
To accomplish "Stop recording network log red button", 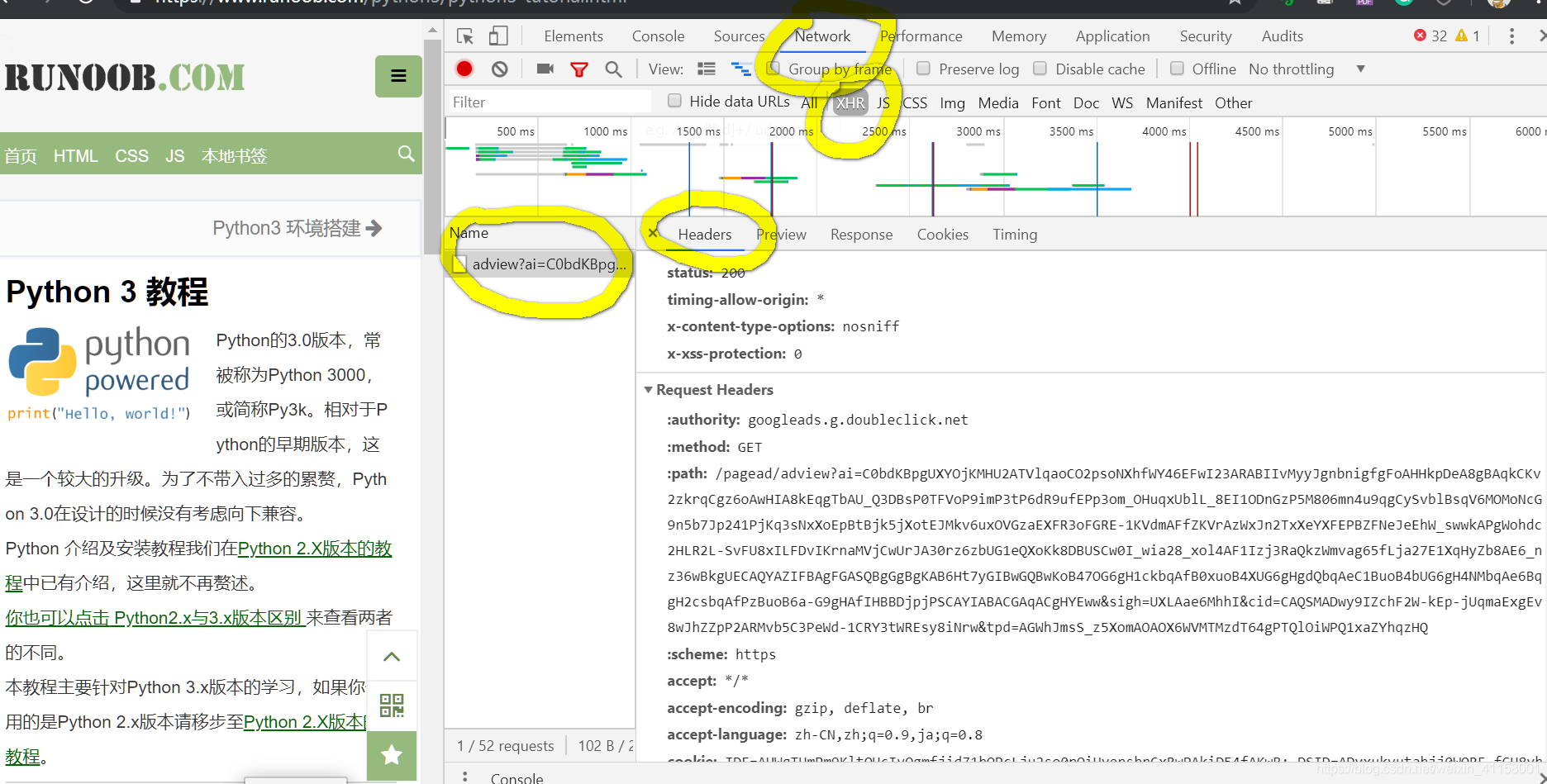I will [x=464, y=69].
